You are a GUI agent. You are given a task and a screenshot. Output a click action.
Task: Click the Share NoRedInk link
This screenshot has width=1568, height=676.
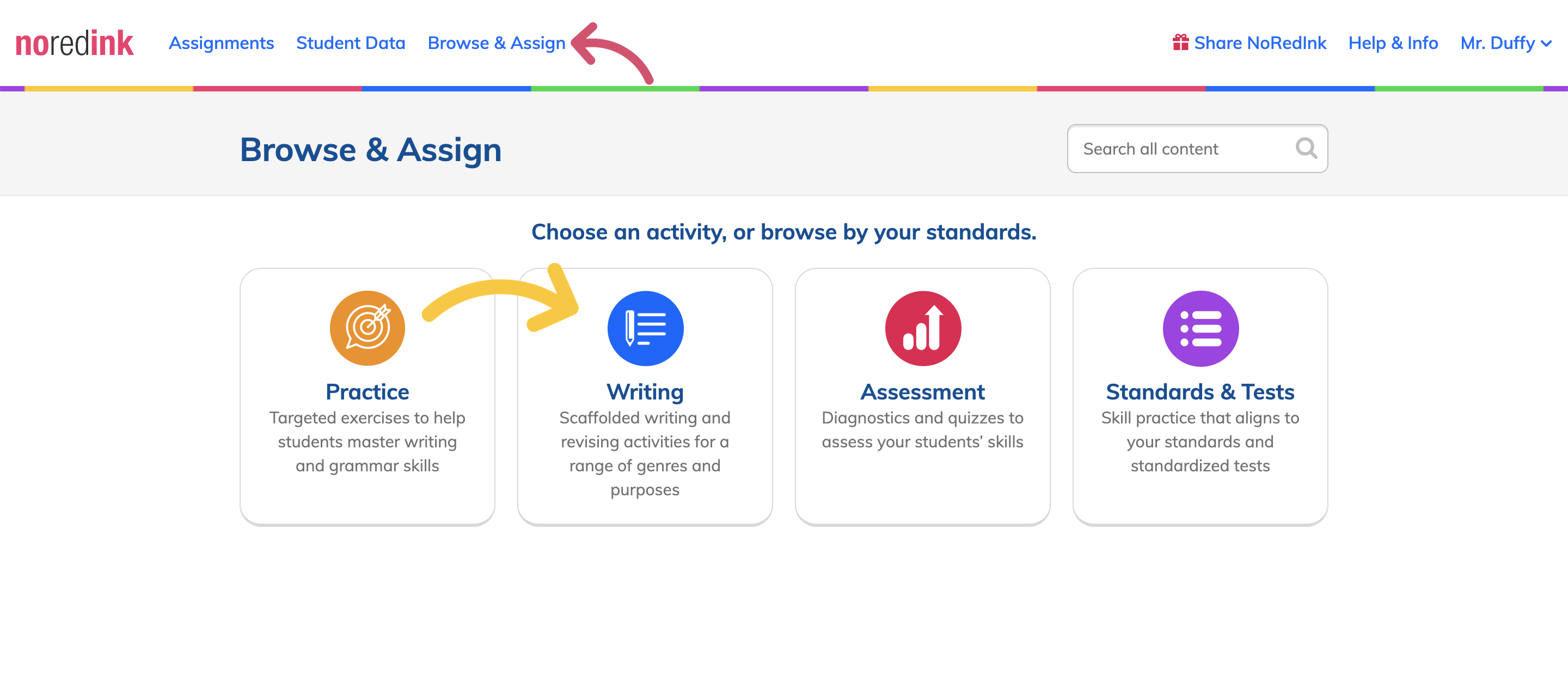pyautogui.click(x=1260, y=43)
